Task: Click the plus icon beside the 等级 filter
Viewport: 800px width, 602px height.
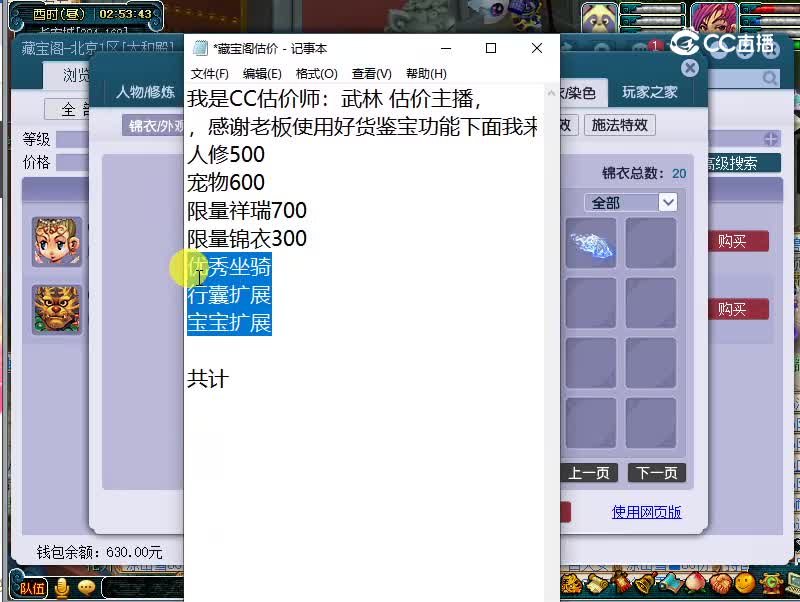Action: point(771,139)
